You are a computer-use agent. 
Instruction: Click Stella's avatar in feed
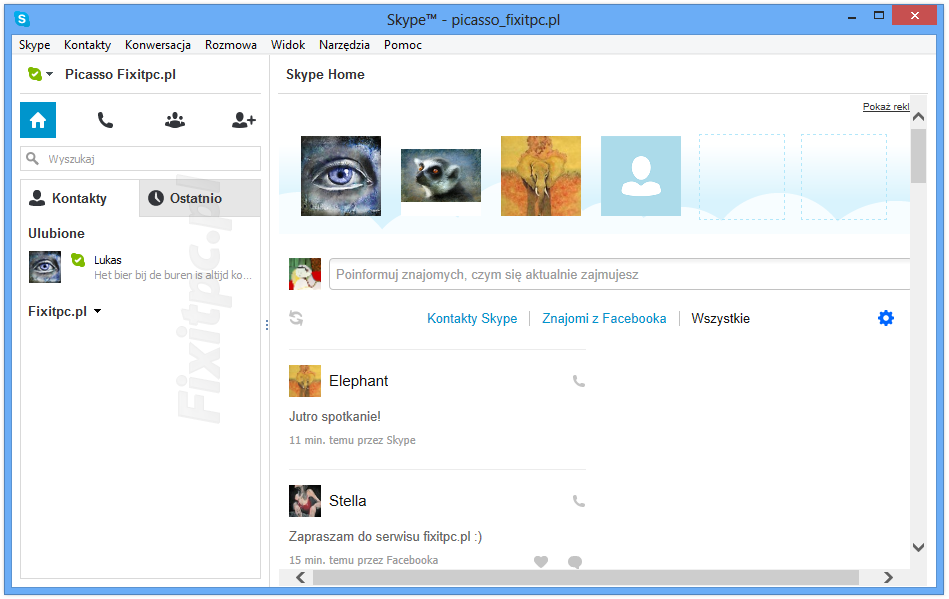point(305,500)
